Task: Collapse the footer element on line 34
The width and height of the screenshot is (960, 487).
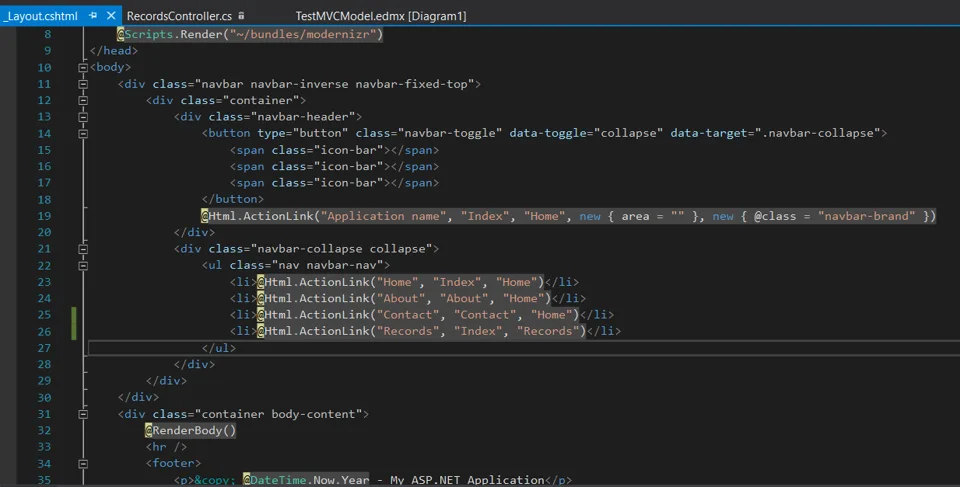Action: [83, 464]
